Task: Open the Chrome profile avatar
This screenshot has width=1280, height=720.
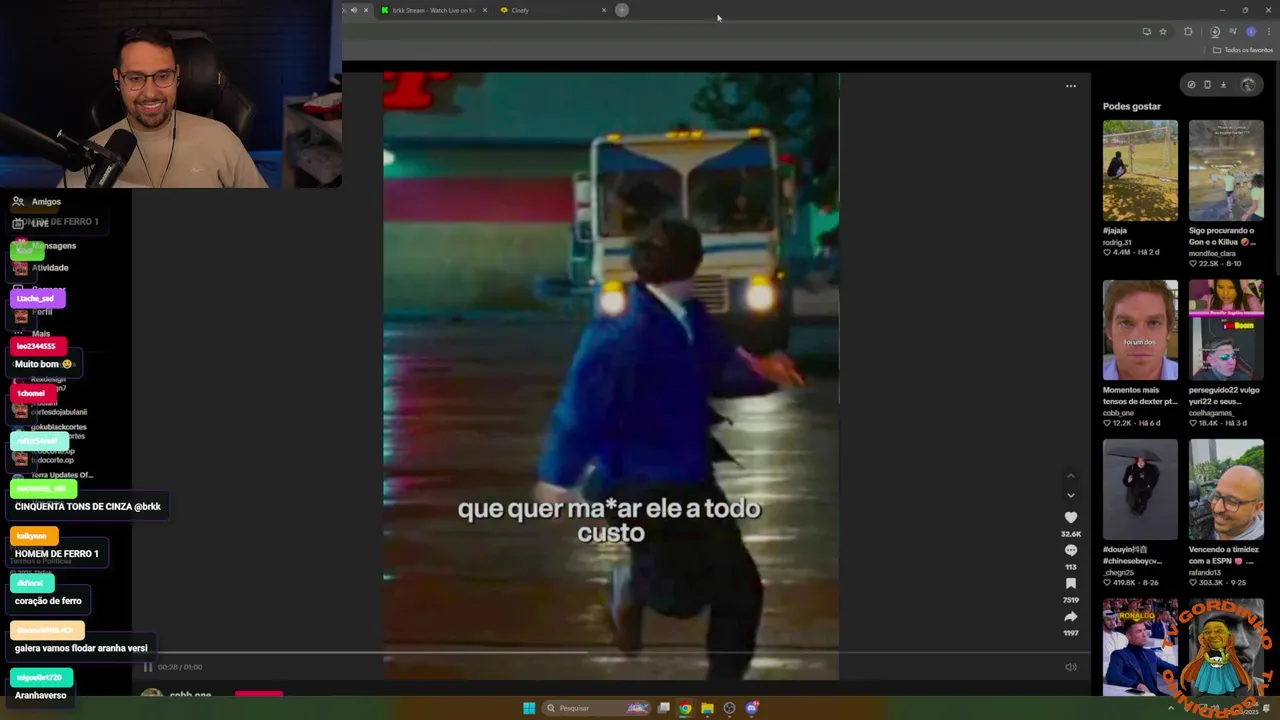Action: (1251, 31)
